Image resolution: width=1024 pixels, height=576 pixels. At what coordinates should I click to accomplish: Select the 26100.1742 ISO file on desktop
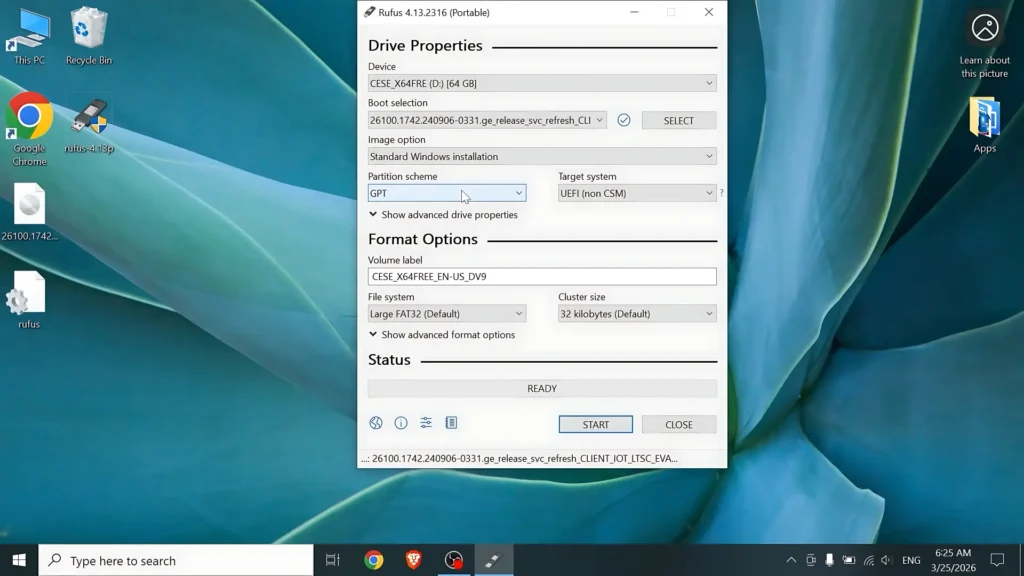click(x=29, y=212)
